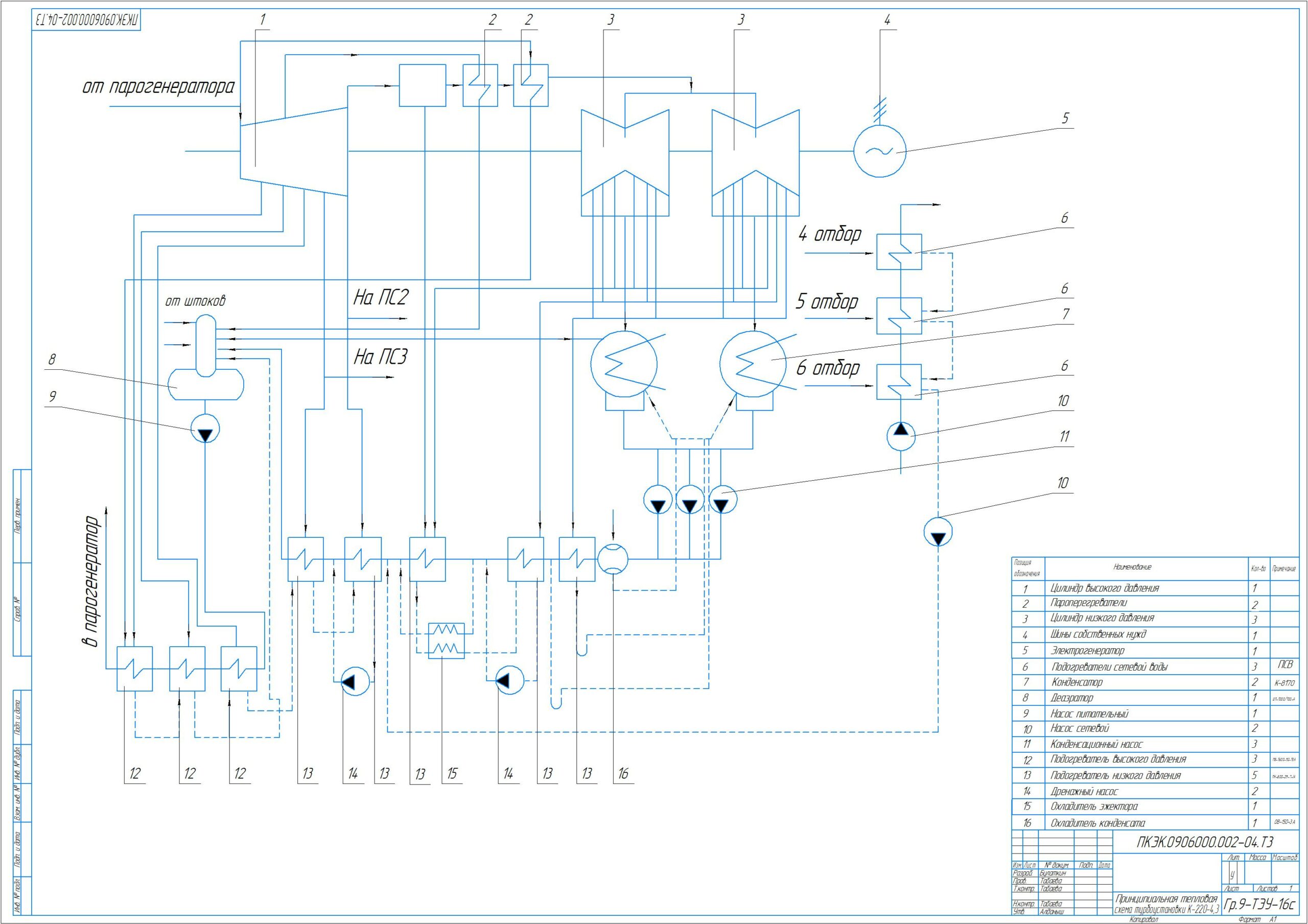
Task: Click the leftmost low-pressure heater symbol
Action: coord(306,559)
